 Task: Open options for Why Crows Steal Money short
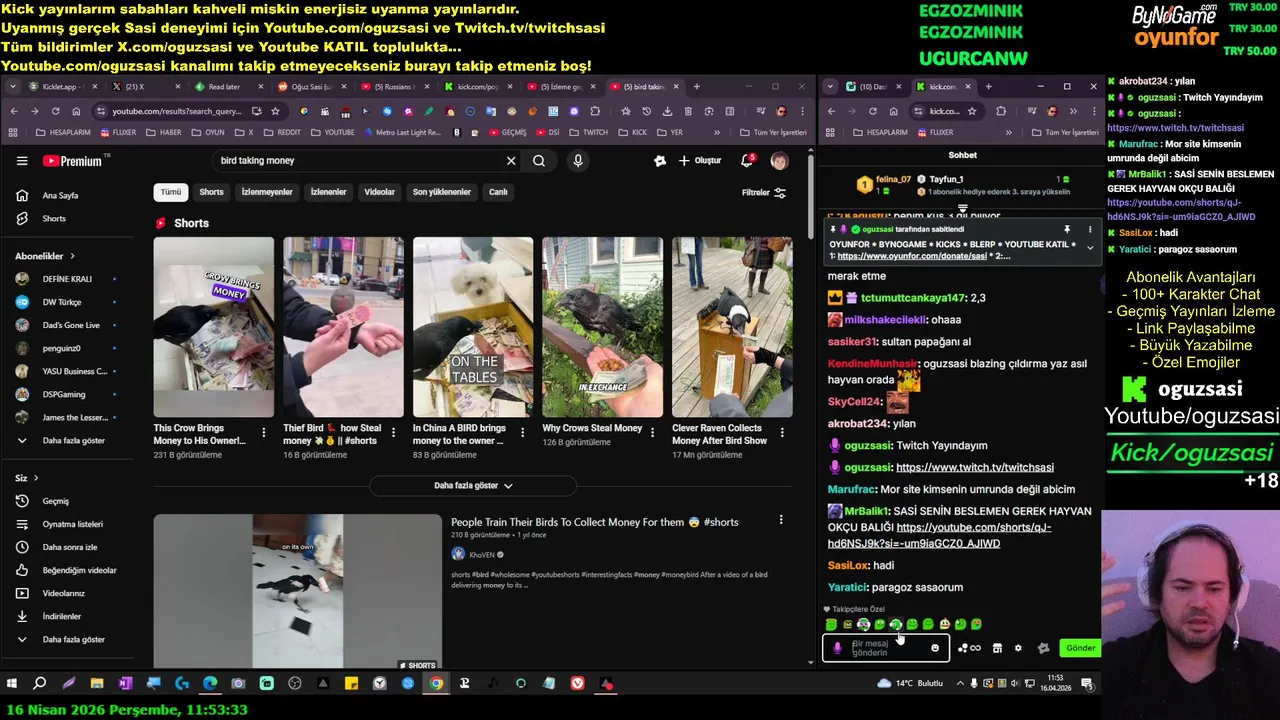tap(653, 433)
